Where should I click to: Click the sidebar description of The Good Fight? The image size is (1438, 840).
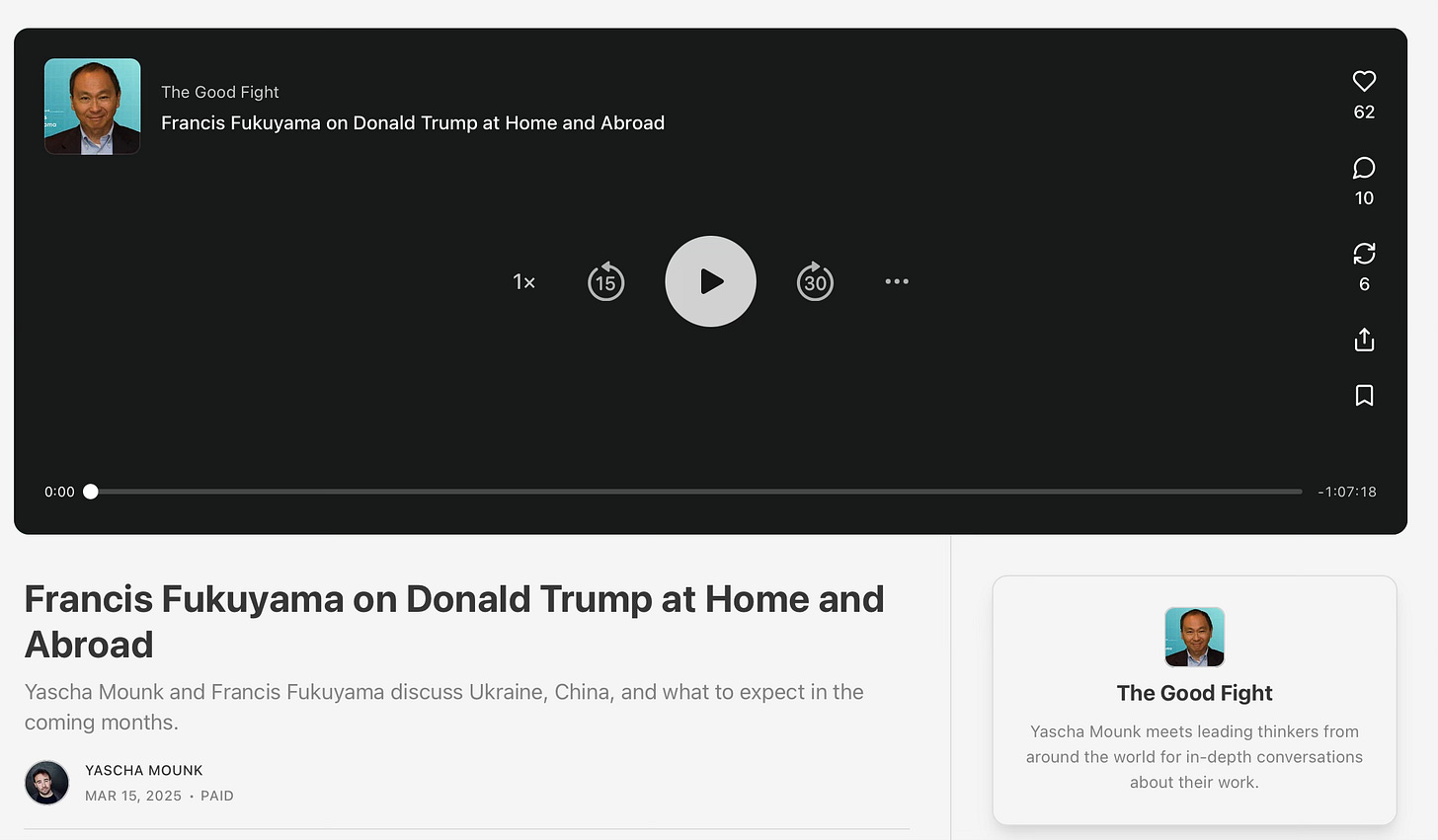pos(1194,757)
